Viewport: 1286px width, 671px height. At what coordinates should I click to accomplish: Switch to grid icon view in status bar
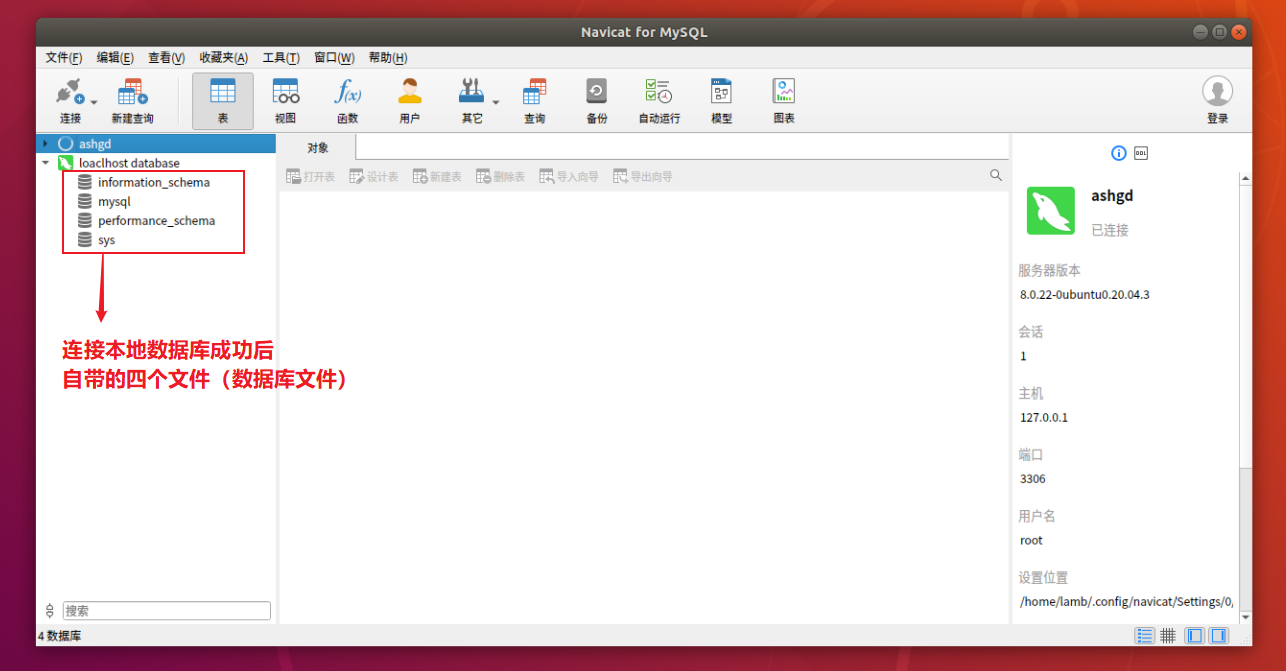(x=1167, y=635)
